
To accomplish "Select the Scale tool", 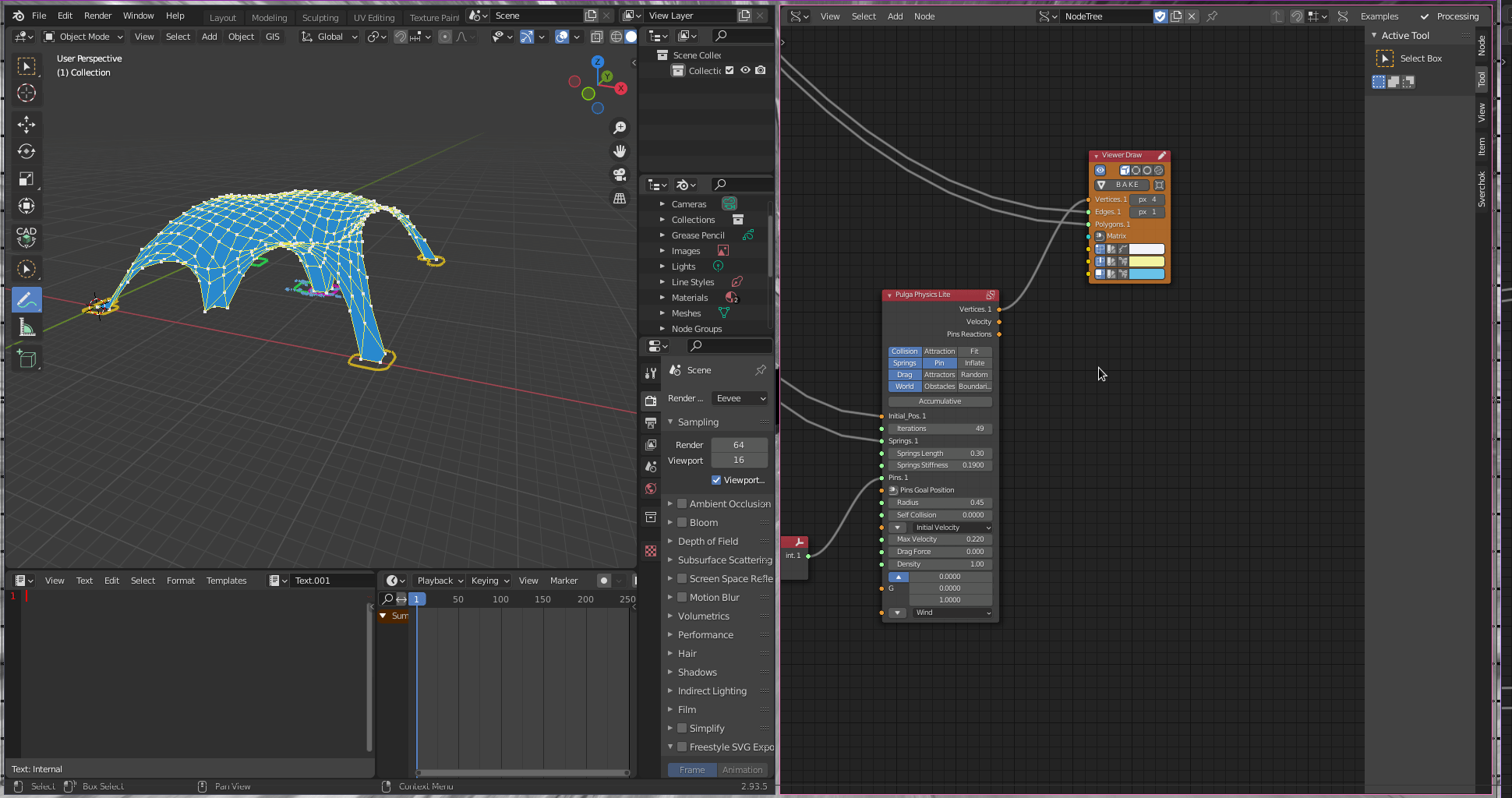I will coord(26,179).
